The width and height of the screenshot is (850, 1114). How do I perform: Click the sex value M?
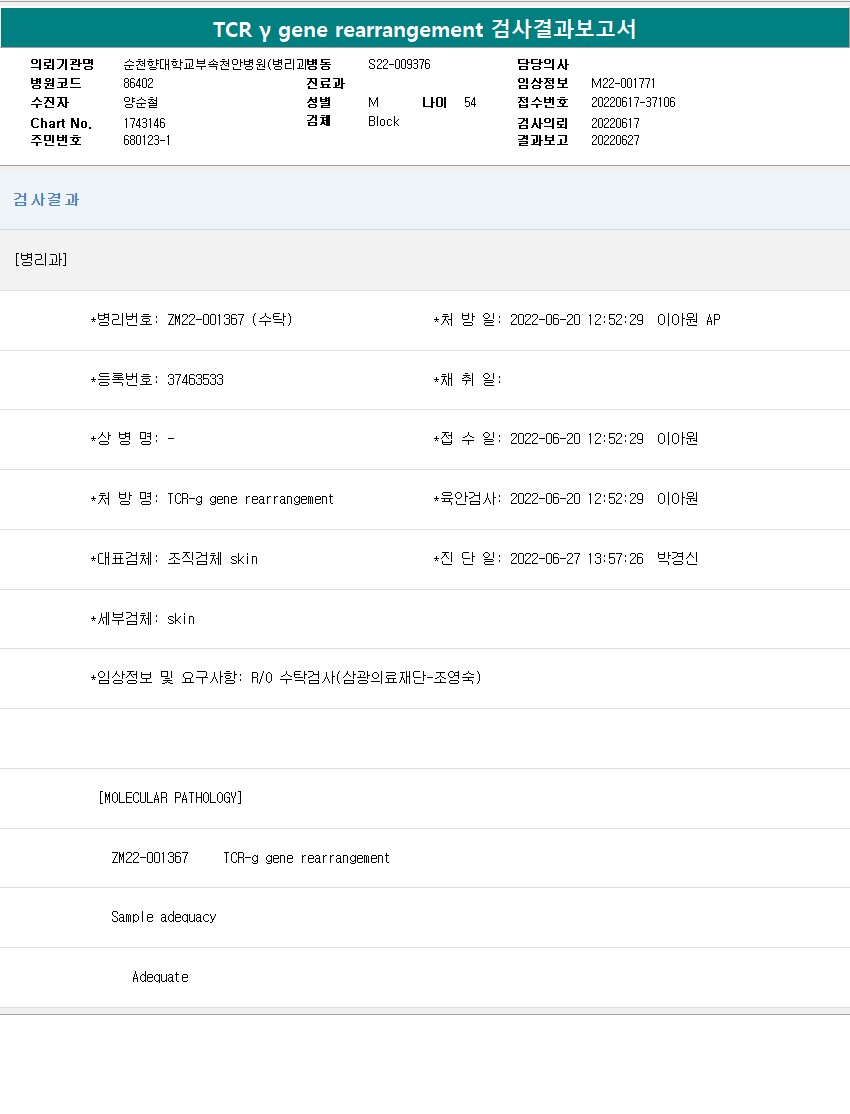373,102
